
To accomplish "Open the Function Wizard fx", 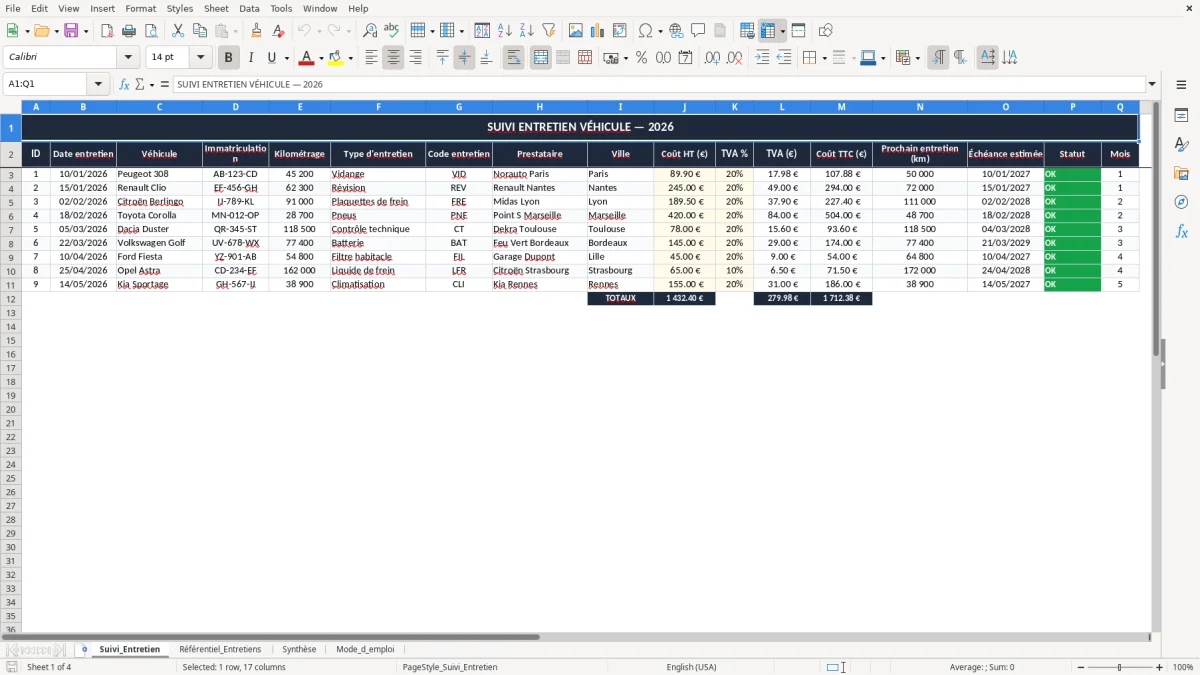I will tap(125, 85).
